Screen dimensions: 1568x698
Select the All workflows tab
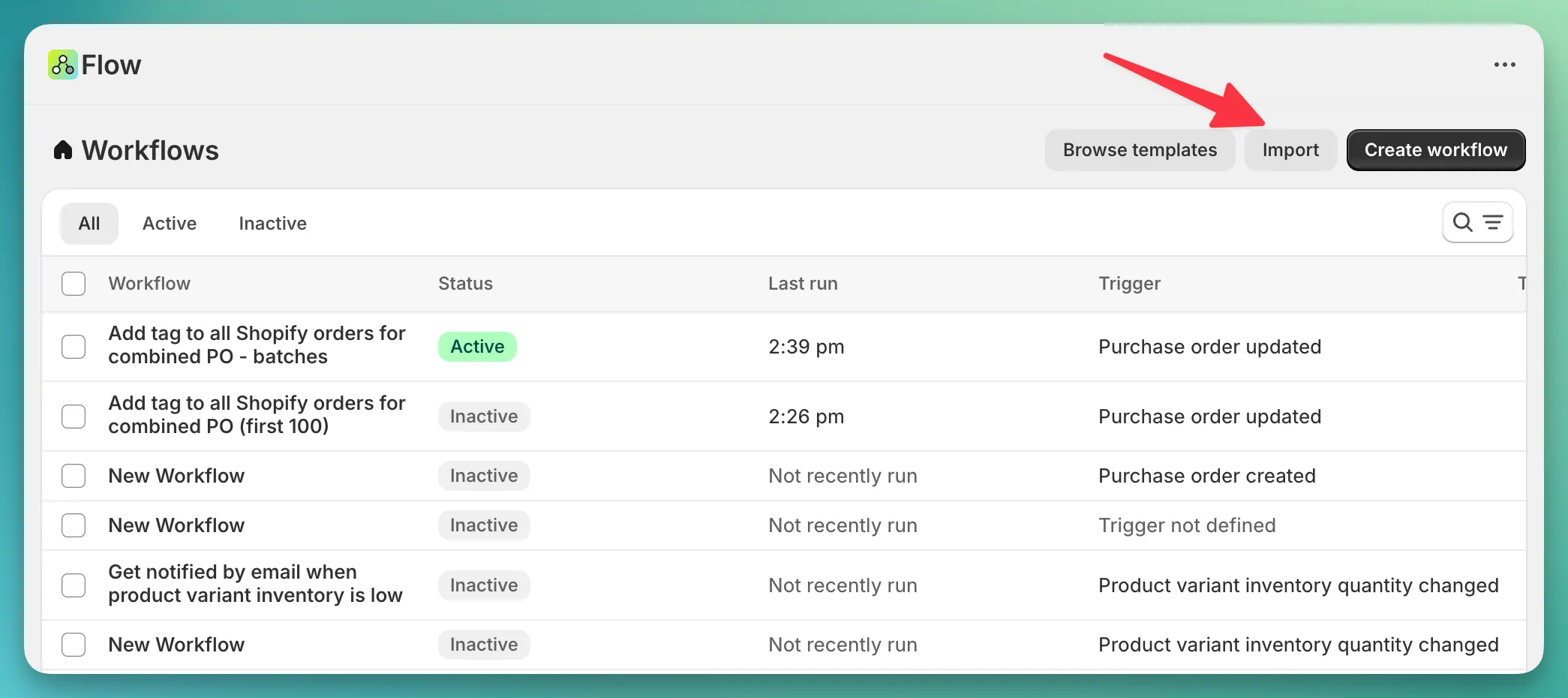89,223
